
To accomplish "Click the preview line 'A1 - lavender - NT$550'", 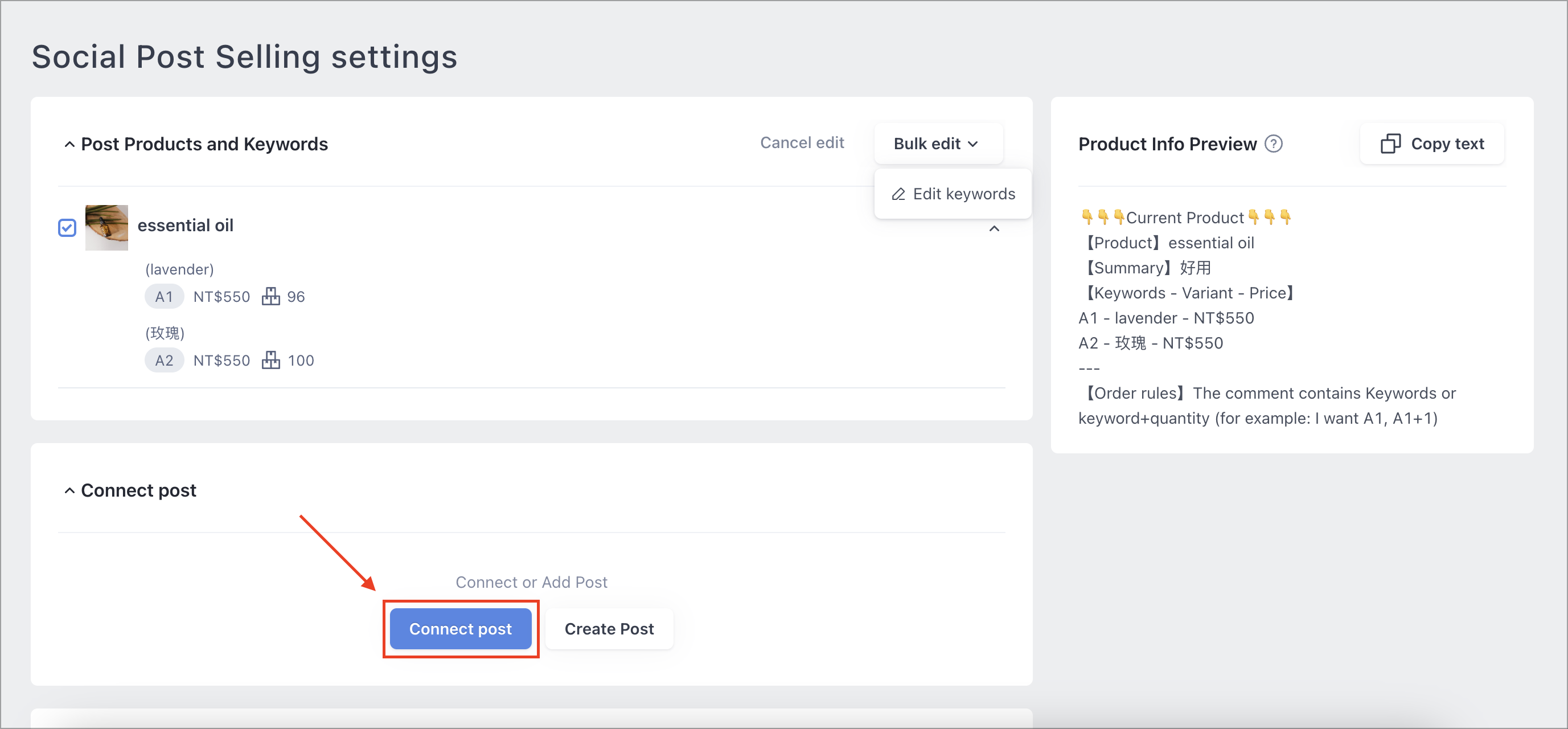I will pos(1165,318).
